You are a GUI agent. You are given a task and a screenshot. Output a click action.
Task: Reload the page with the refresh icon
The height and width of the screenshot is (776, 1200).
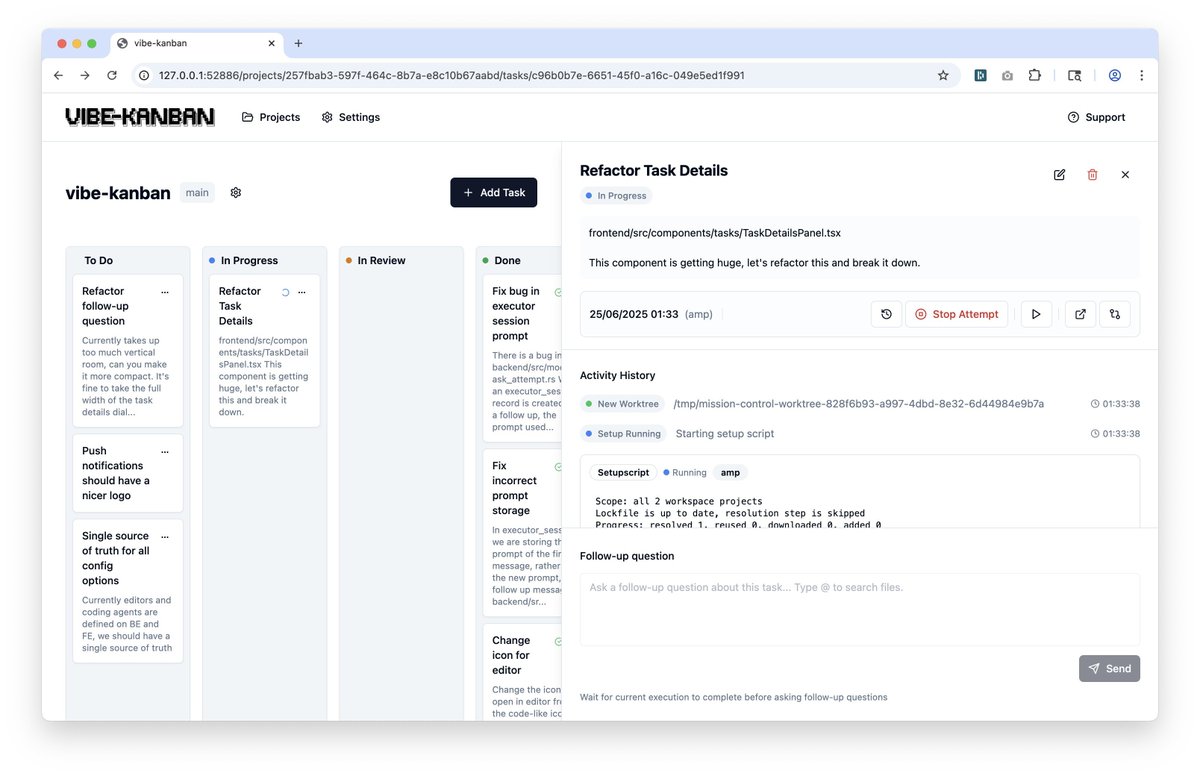click(112, 75)
